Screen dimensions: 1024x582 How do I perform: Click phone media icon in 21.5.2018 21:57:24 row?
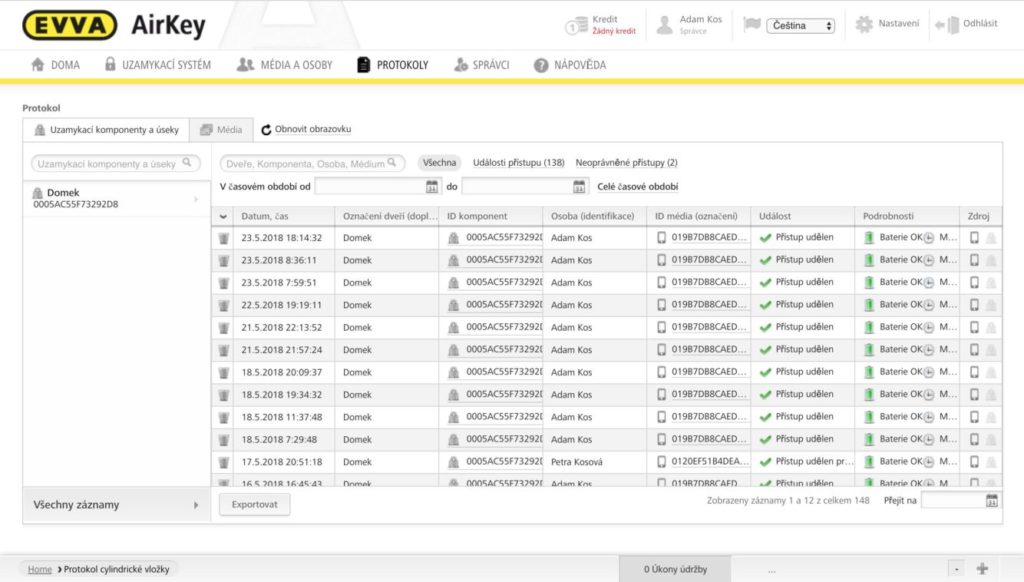[662, 349]
